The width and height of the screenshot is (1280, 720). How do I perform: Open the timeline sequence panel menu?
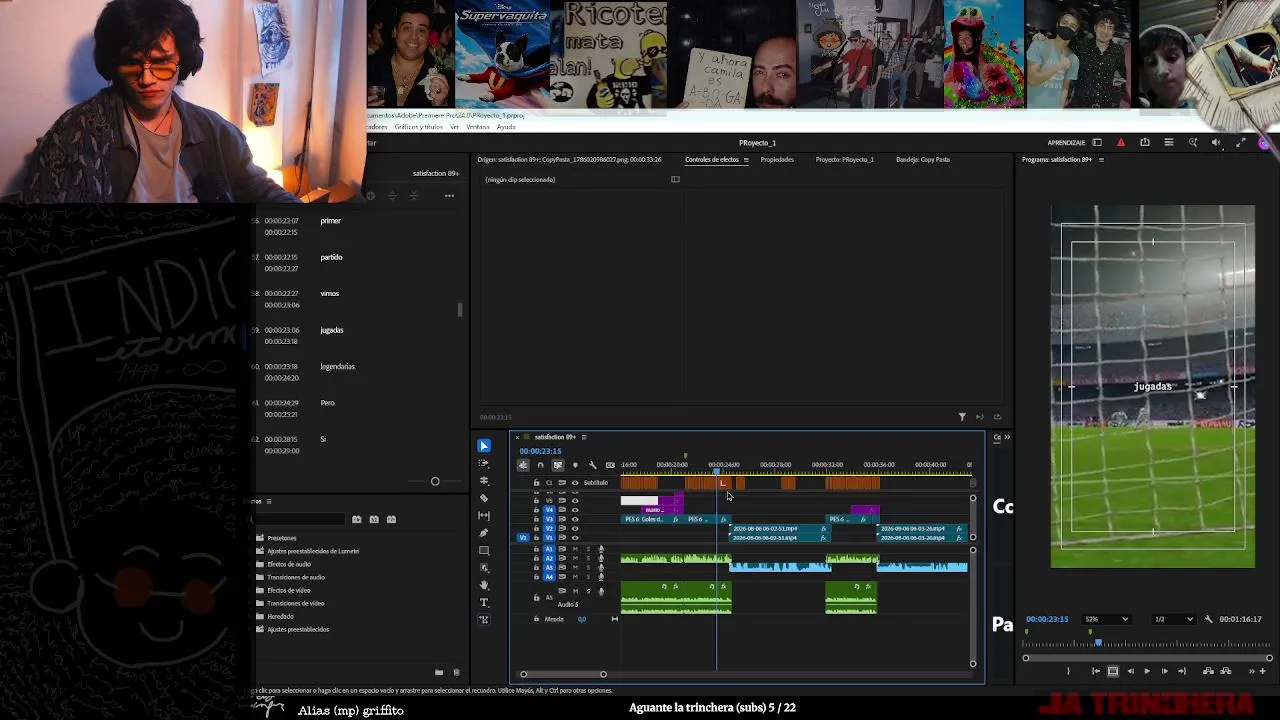pyautogui.click(x=584, y=437)
